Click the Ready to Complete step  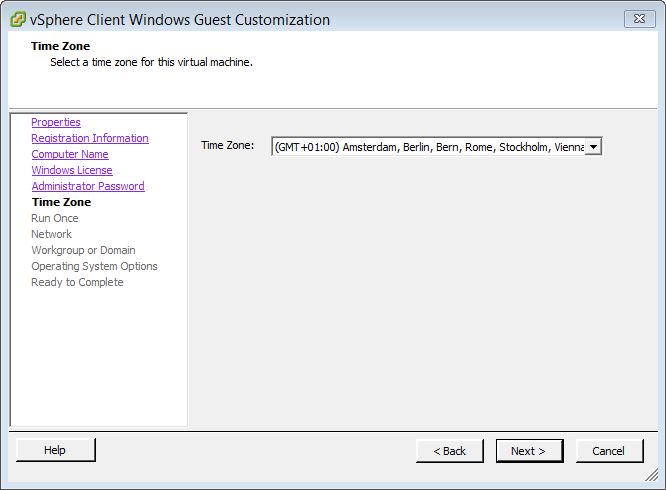77,282
